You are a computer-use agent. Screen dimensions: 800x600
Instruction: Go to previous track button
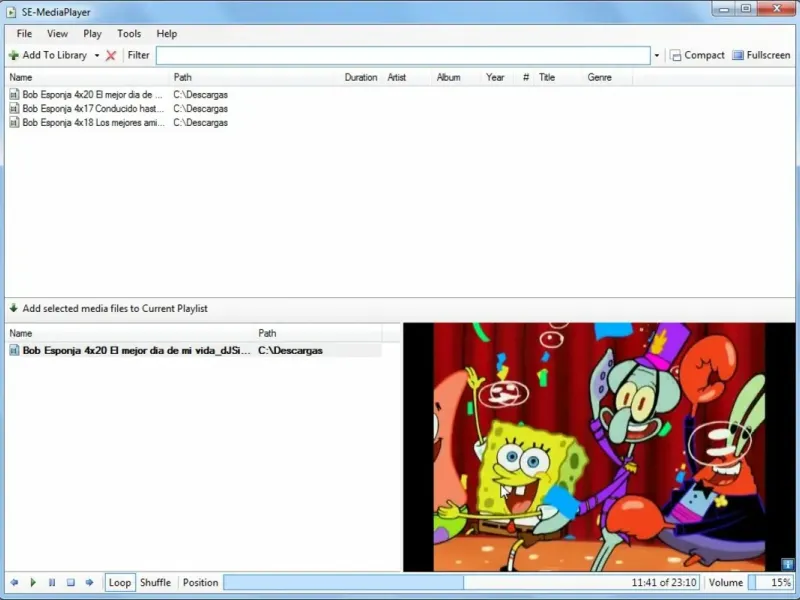tap(14, 583)
